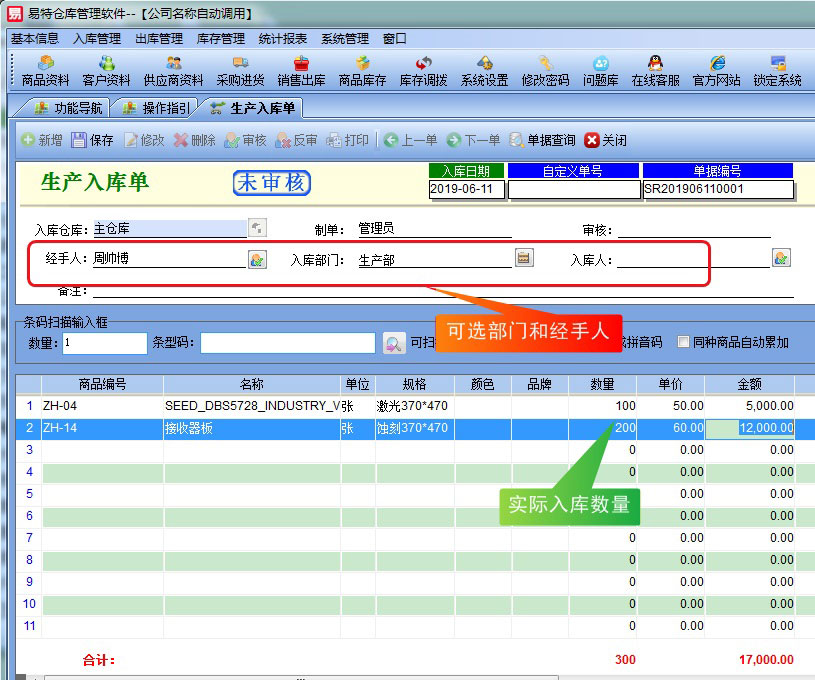Click the 锁定系统 lock icon

pyautogui.click(x=777, y=71)
